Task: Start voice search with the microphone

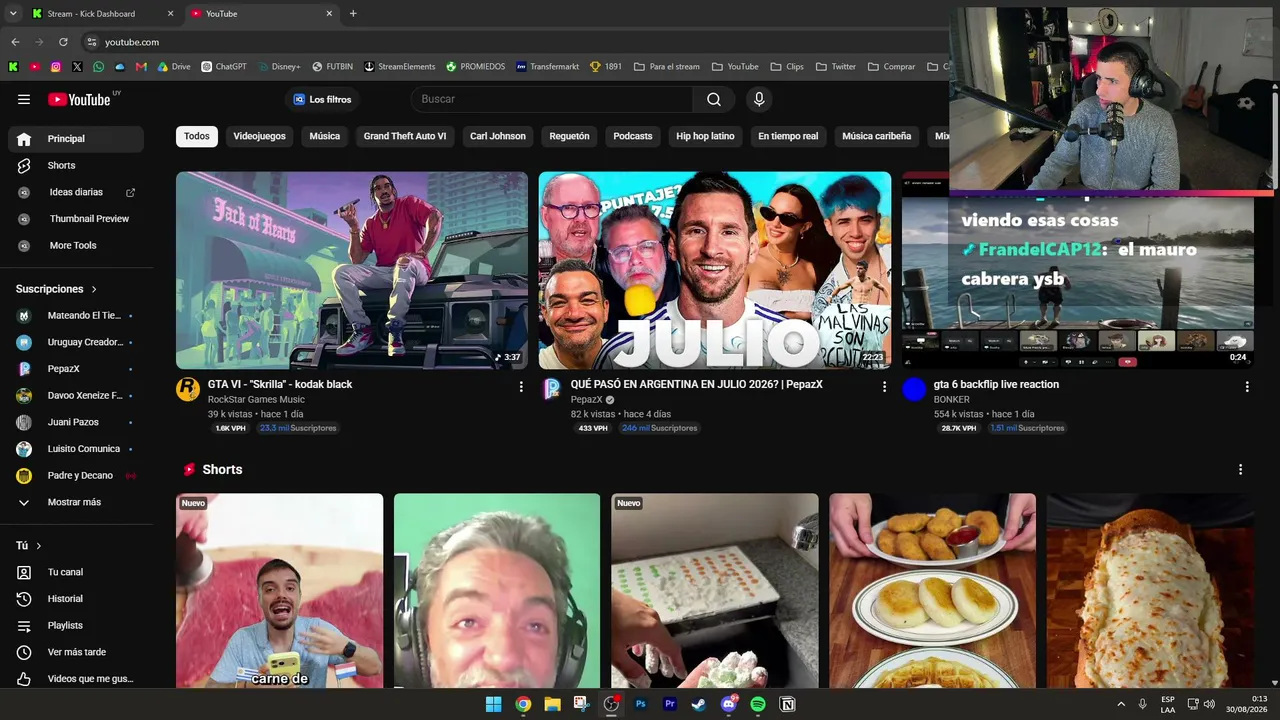Action: coord(759,99)
